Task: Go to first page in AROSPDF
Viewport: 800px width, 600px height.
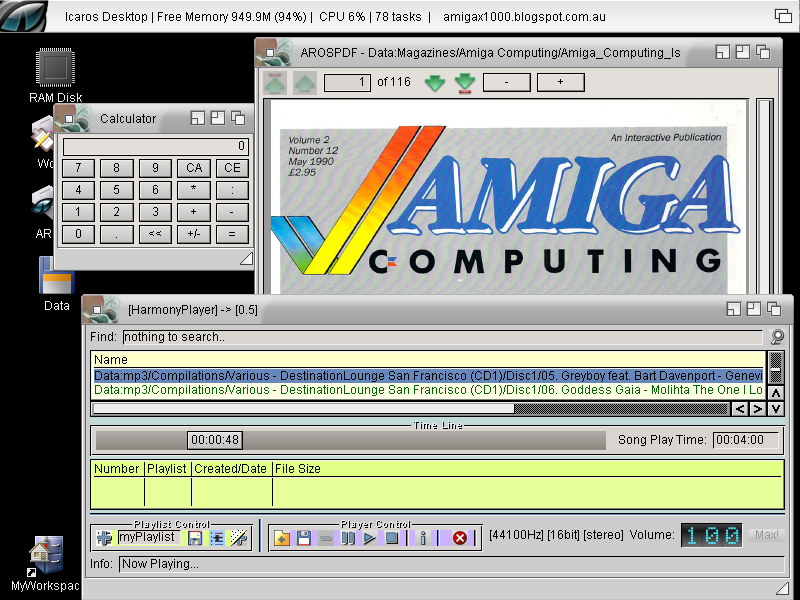Action: coord(274,82)
